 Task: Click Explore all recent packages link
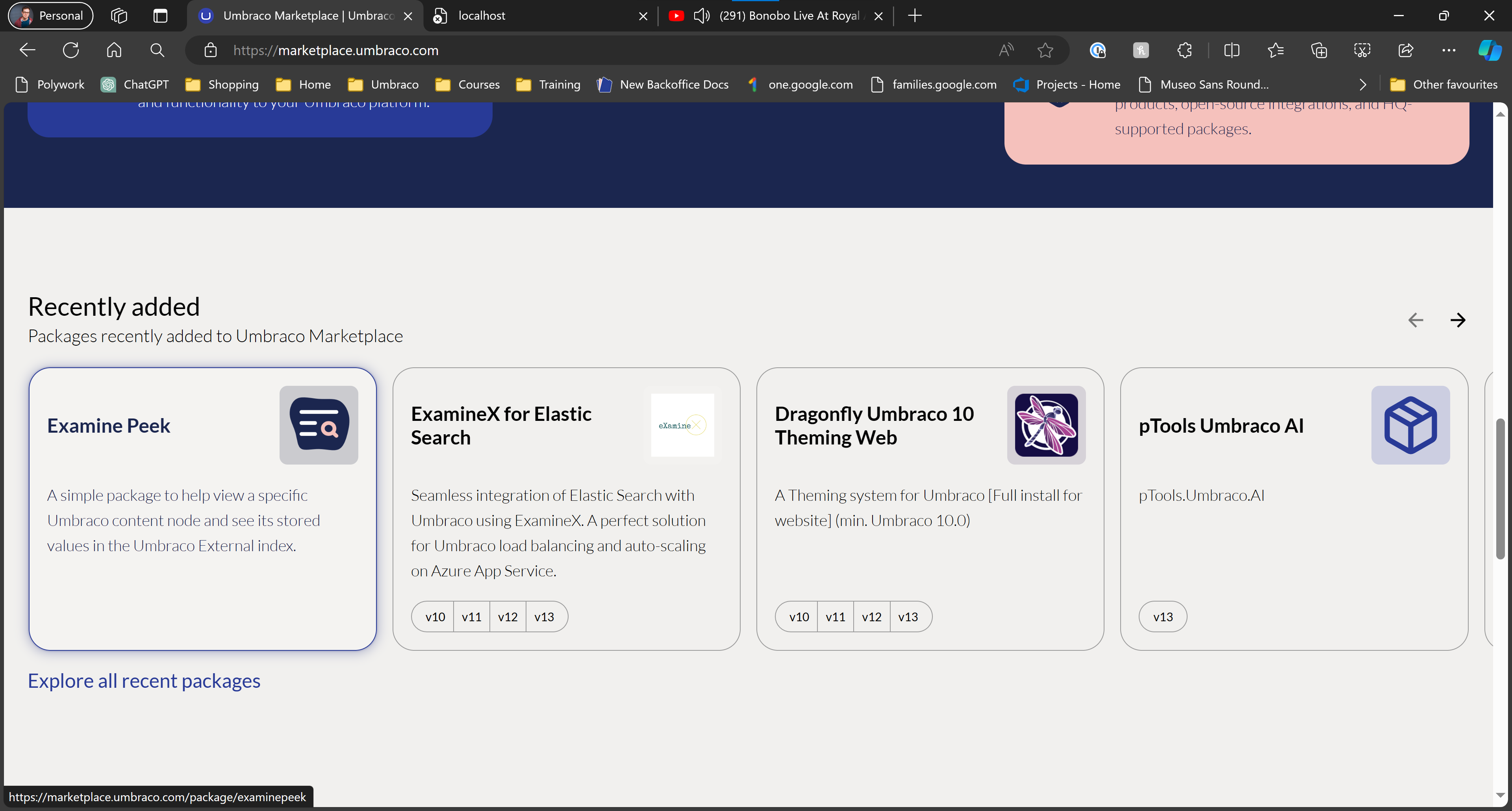[x=144, y=681]
